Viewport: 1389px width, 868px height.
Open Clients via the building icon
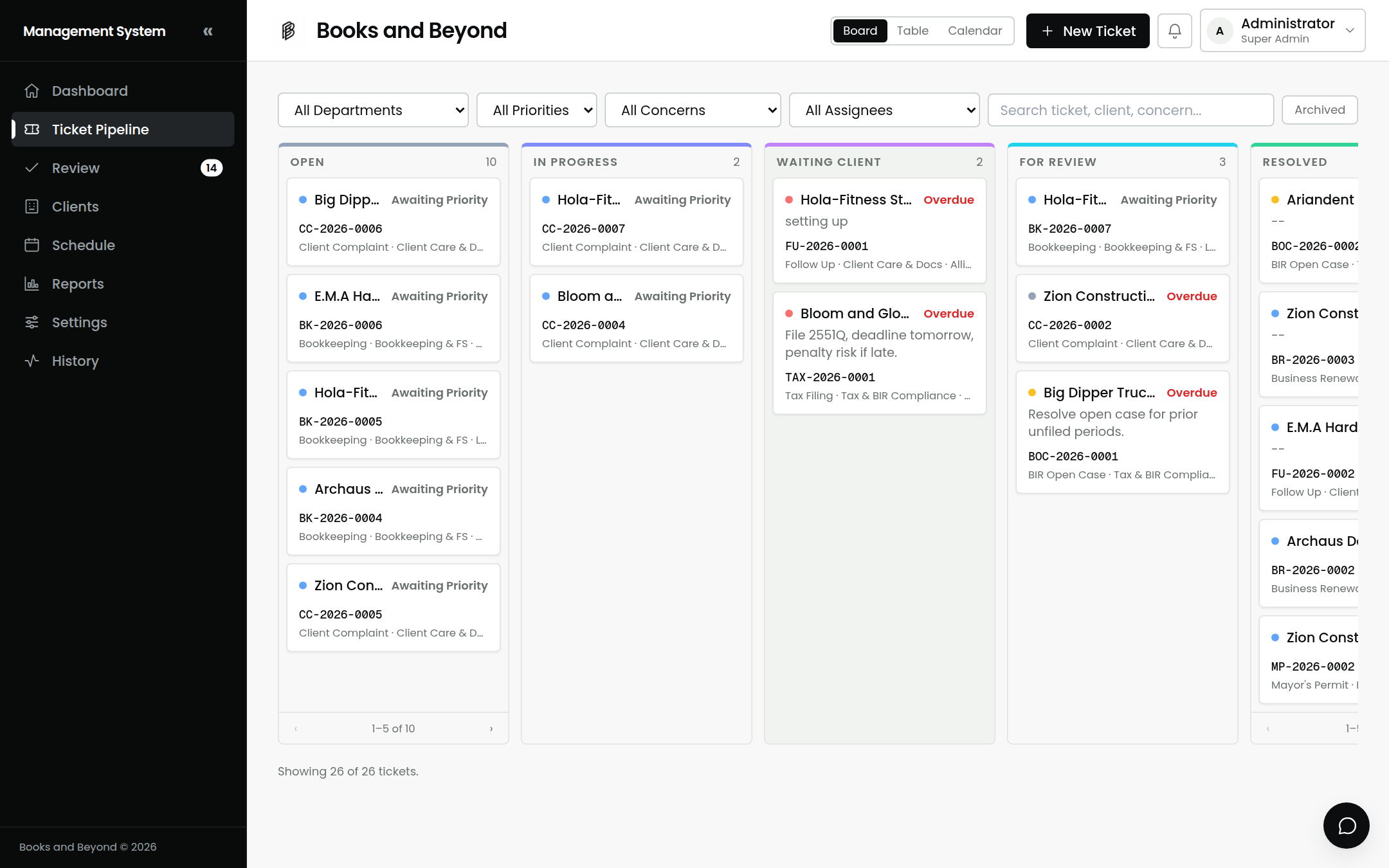32,206
